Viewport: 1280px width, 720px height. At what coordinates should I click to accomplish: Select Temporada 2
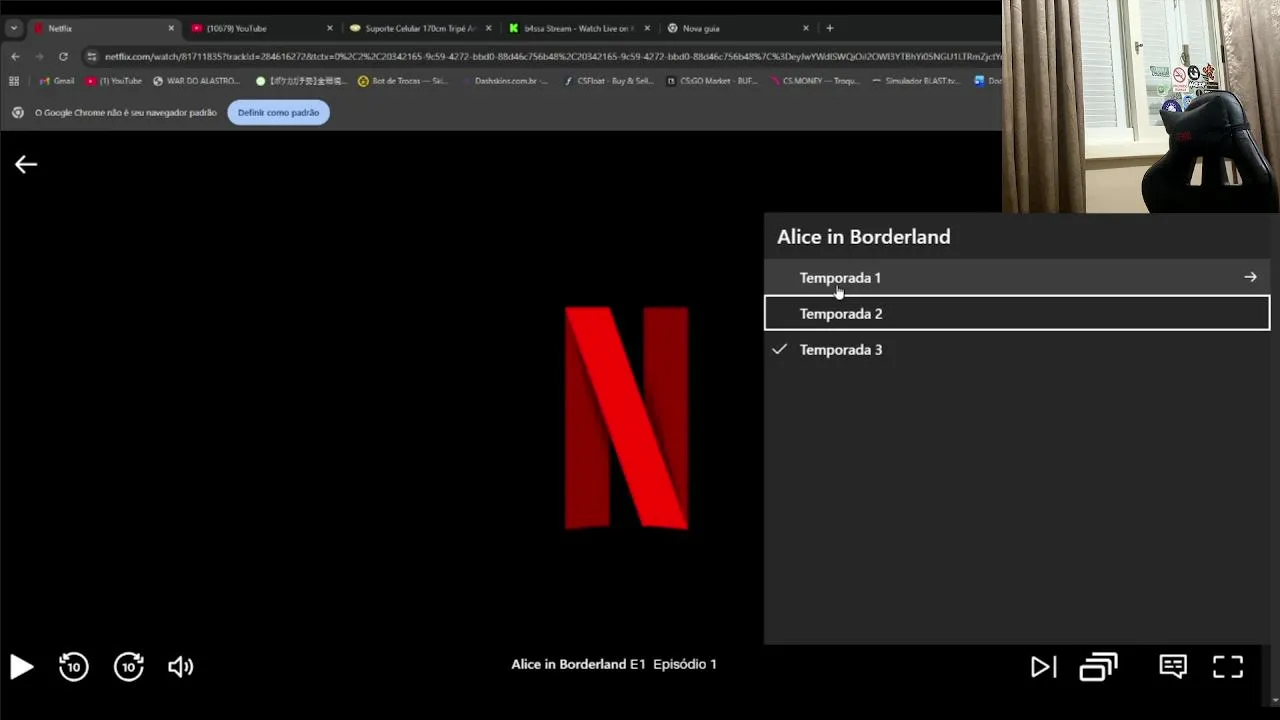tap(1017, 313)
